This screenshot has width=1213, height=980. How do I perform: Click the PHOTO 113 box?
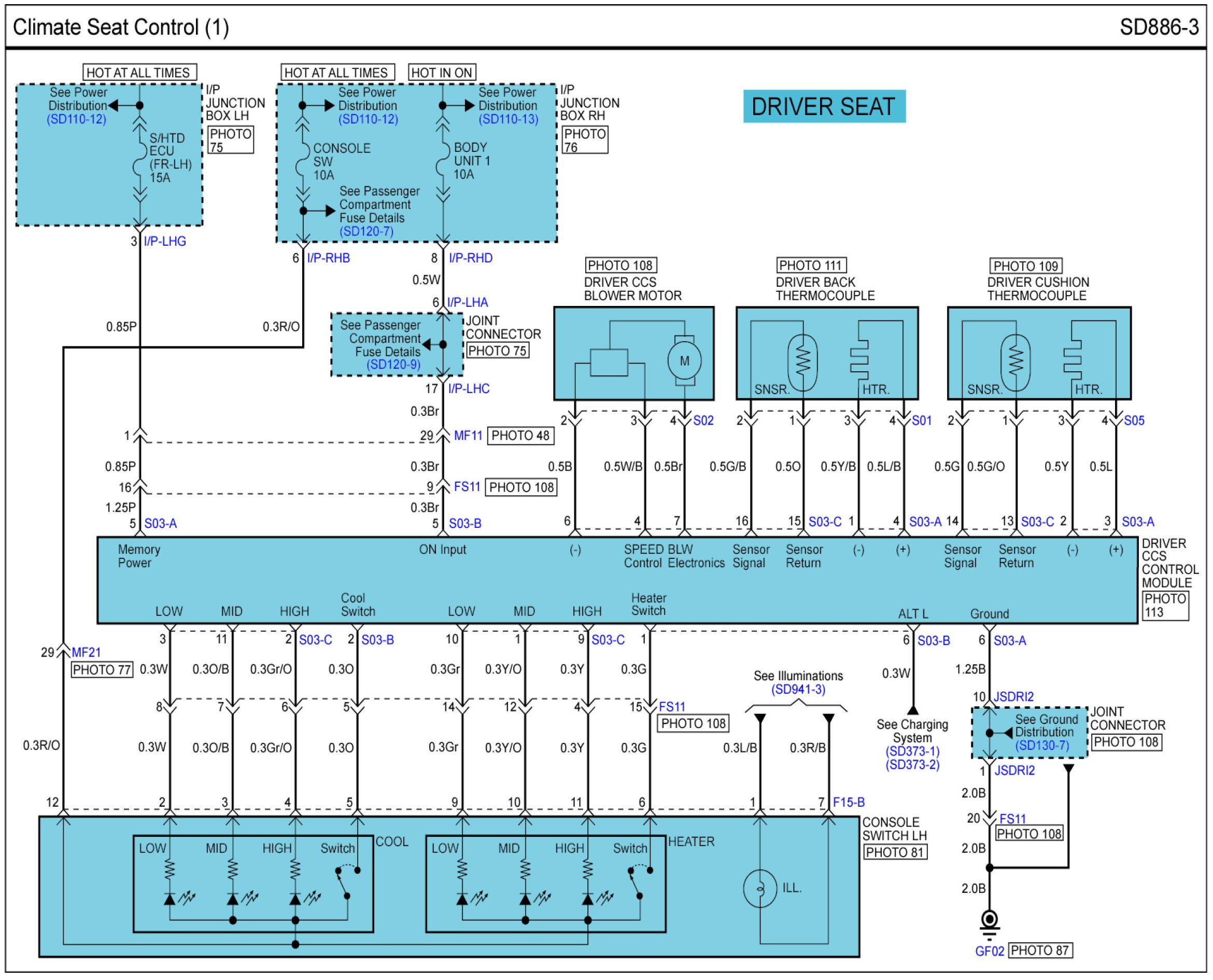pyautogui.click(x=1165, y=606)
